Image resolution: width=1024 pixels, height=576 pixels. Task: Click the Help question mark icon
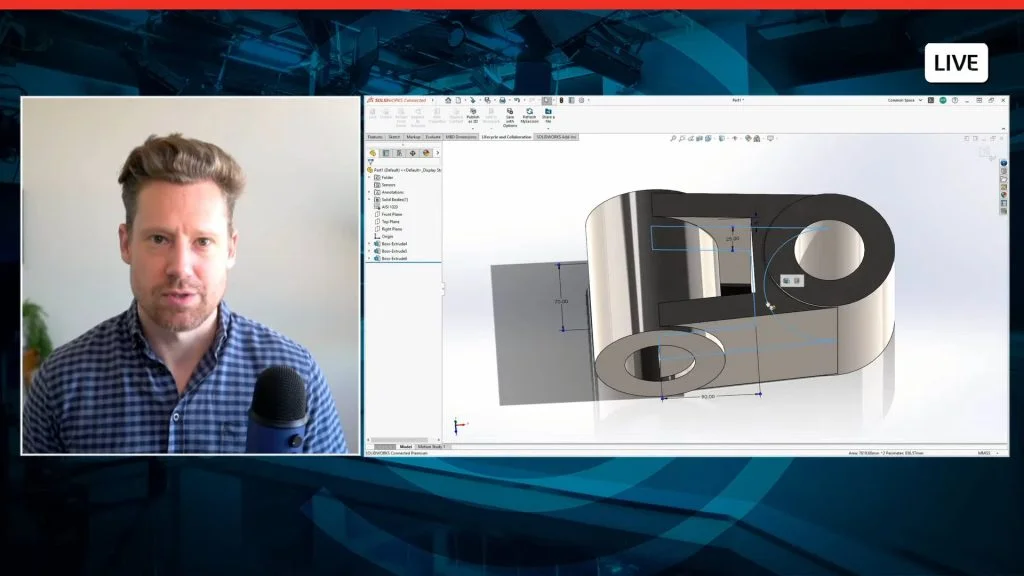pyautogui.click(x=954, y=100)
